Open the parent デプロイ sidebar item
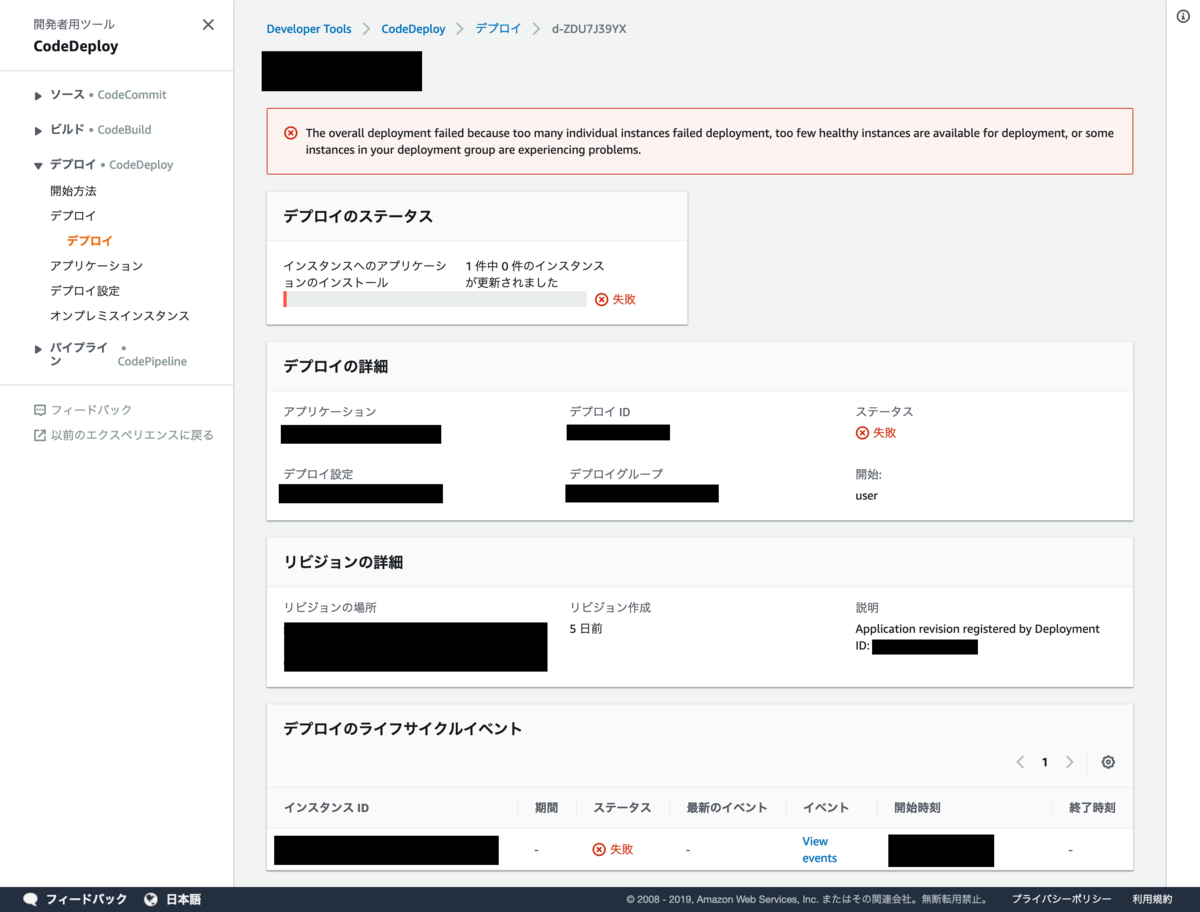1200x912 pixels. click(73, 216)
